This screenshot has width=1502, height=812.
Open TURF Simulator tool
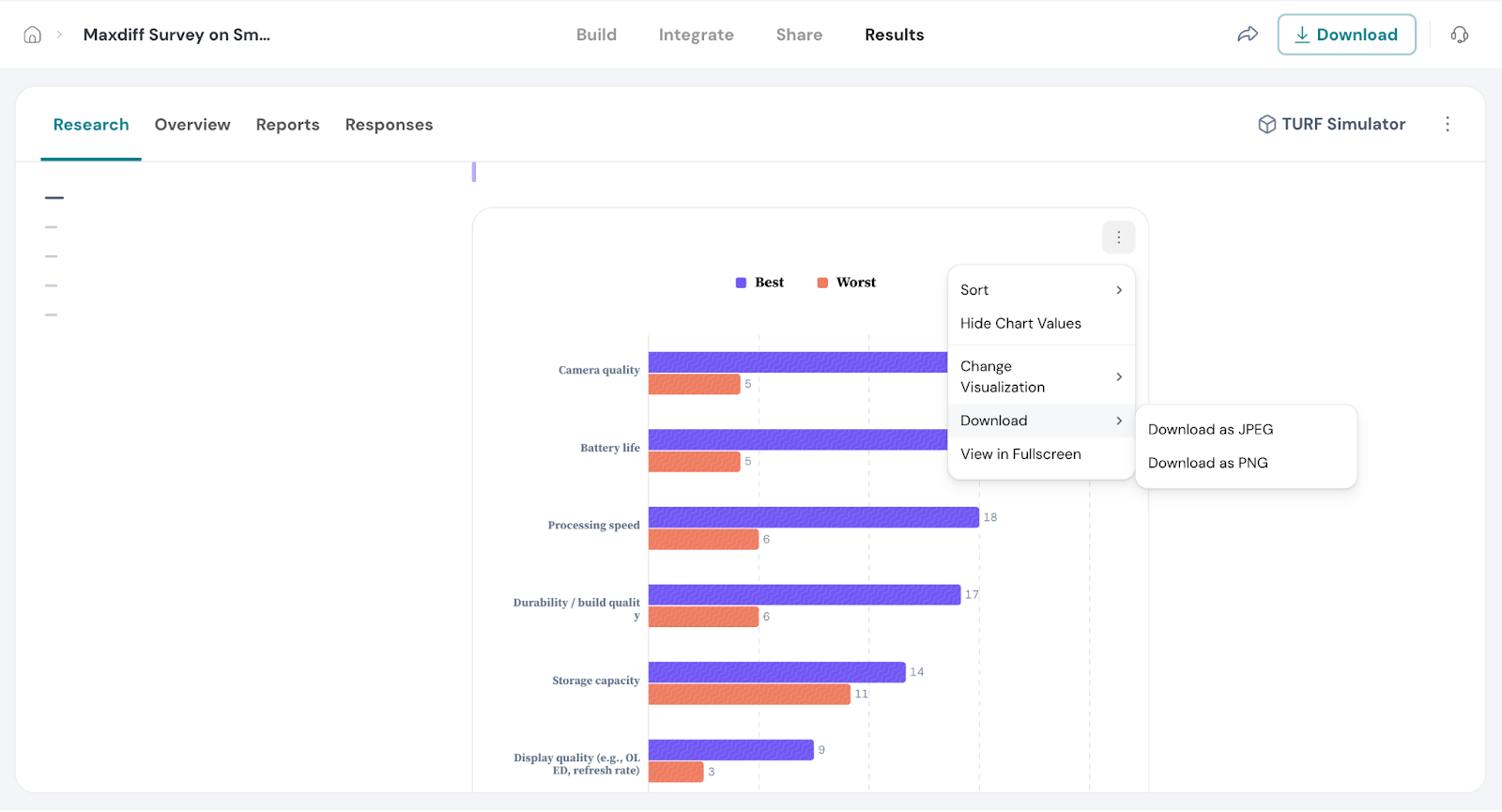click(1331, 124)
